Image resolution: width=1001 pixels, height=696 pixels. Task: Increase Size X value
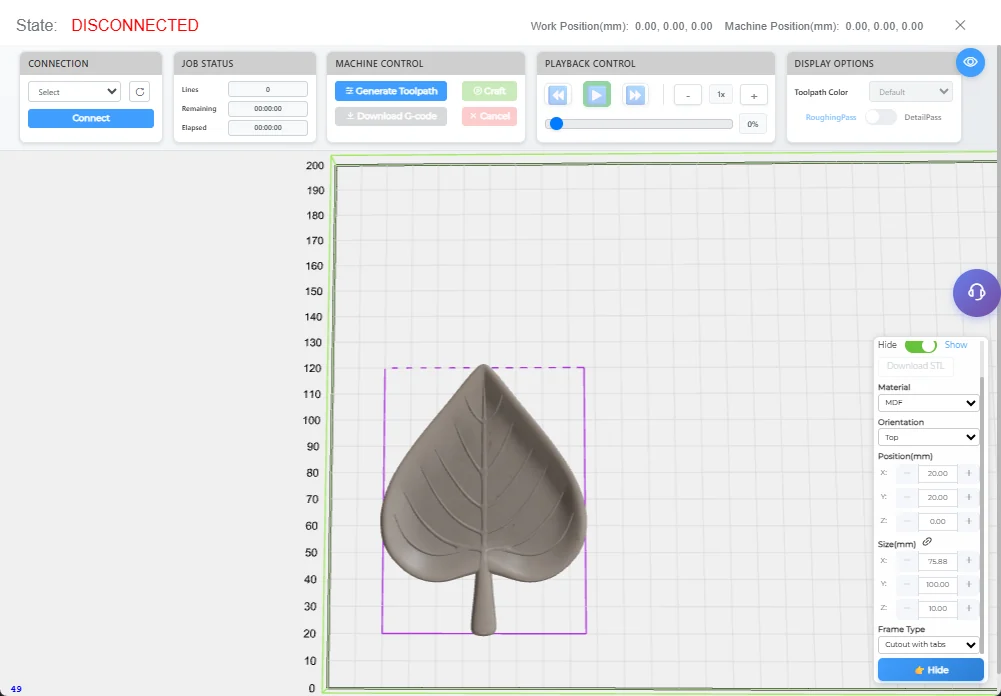pyautogui.click(x=968, y=561)
